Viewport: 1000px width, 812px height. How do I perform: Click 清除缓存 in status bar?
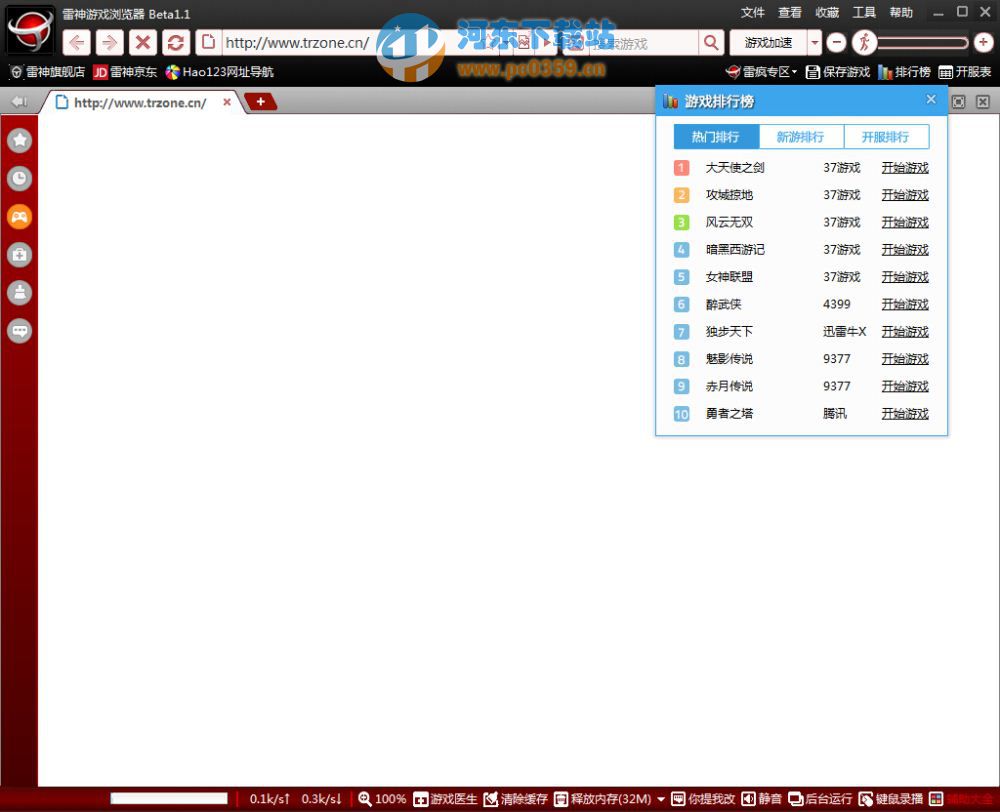pyautogui.click(x=515, y=799)
